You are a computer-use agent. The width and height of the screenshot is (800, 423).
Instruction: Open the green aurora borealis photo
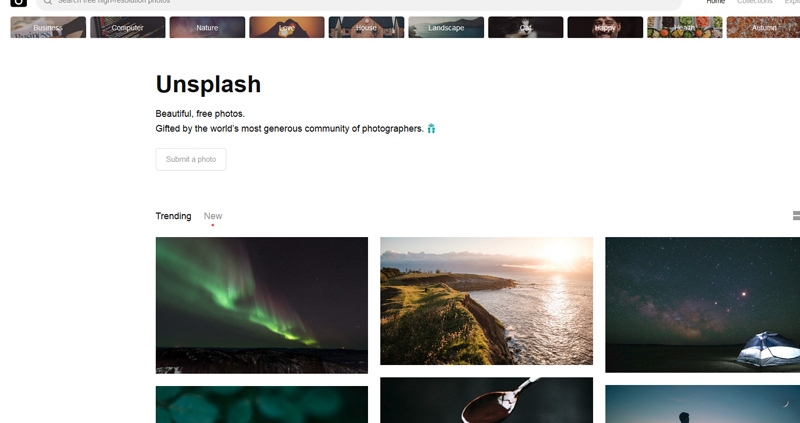(262, 305)
